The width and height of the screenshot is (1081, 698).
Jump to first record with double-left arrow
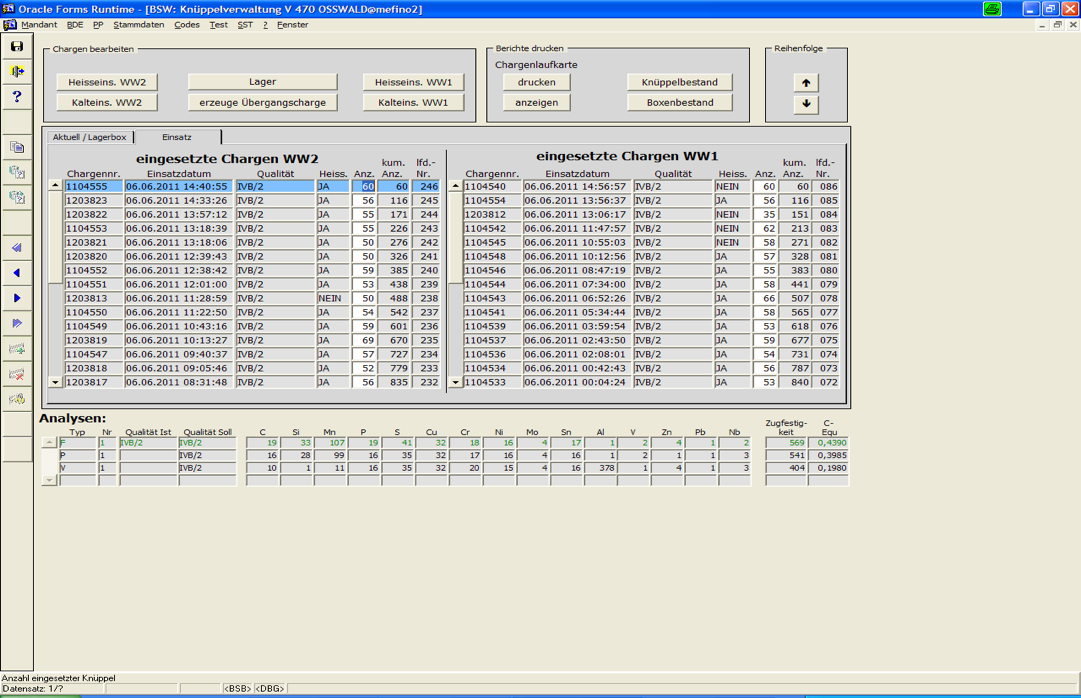click(x=17, y=248)
